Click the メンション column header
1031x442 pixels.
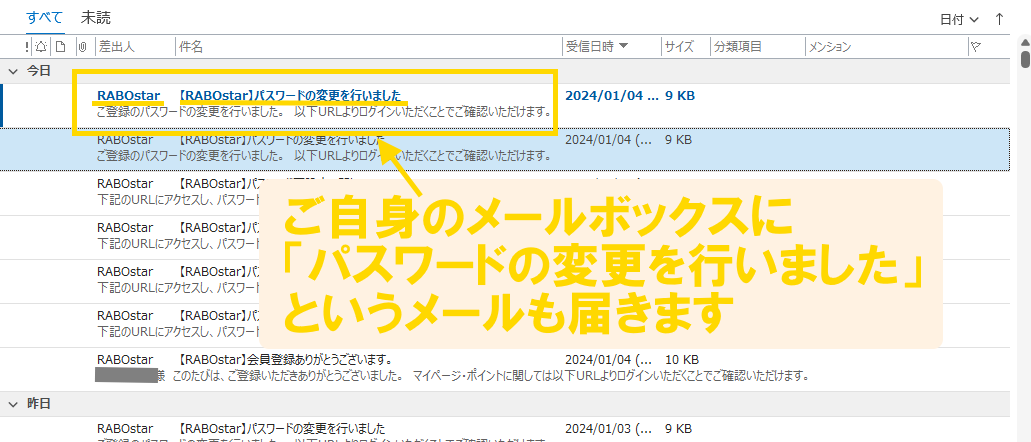[x=829, y=46]
